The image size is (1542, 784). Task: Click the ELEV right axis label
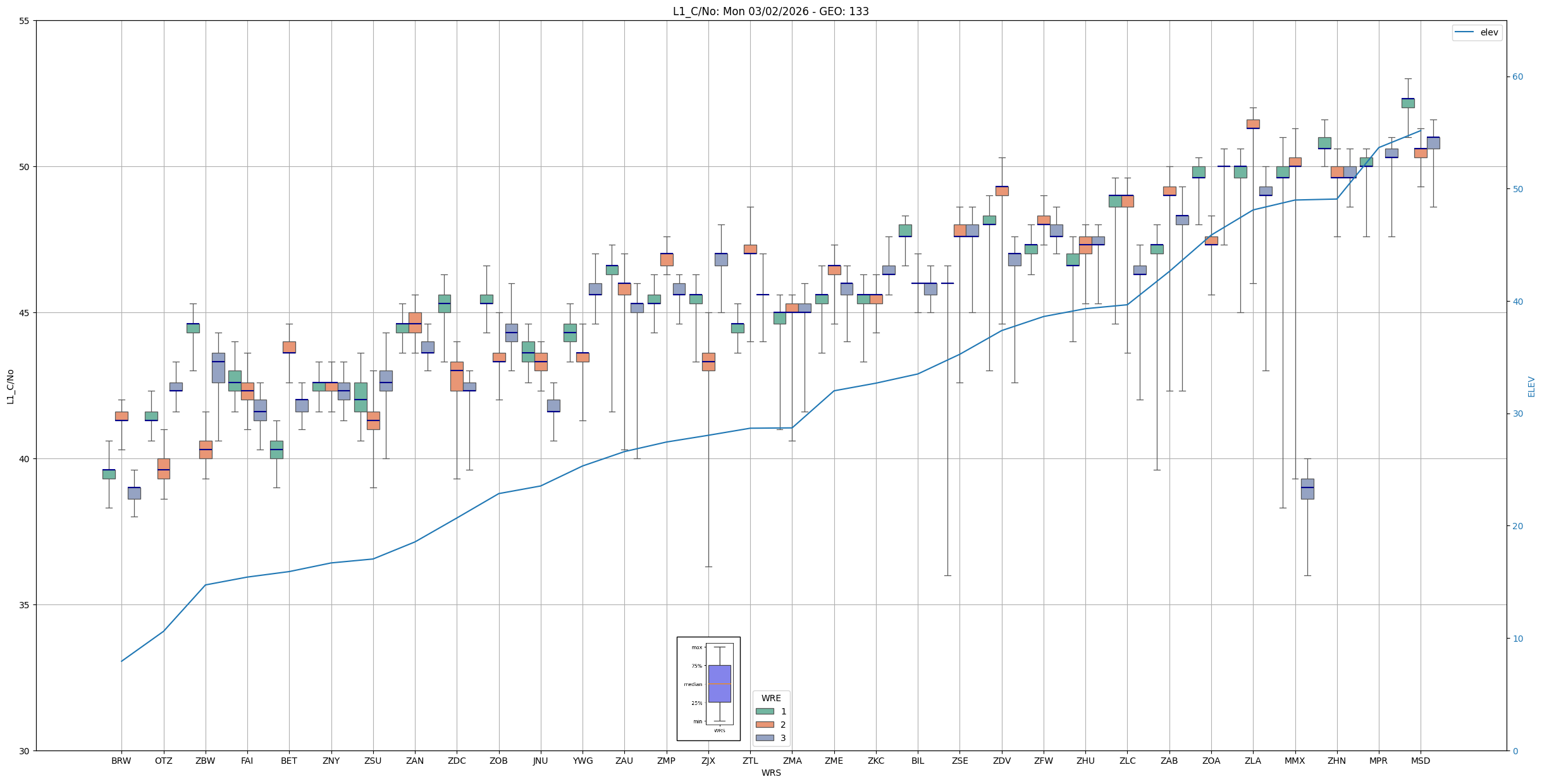[1531, 386]
